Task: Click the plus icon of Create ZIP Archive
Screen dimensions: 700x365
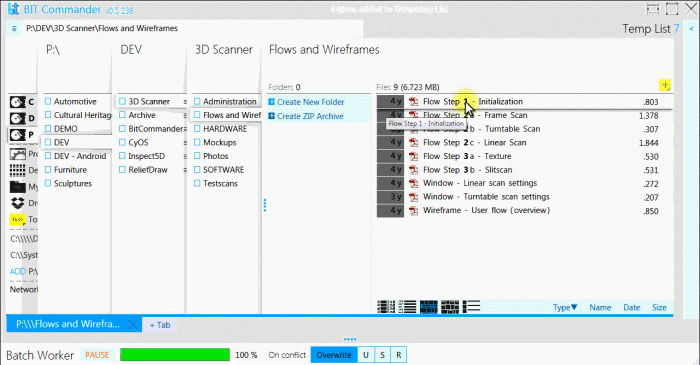Action: click(271, 116)
